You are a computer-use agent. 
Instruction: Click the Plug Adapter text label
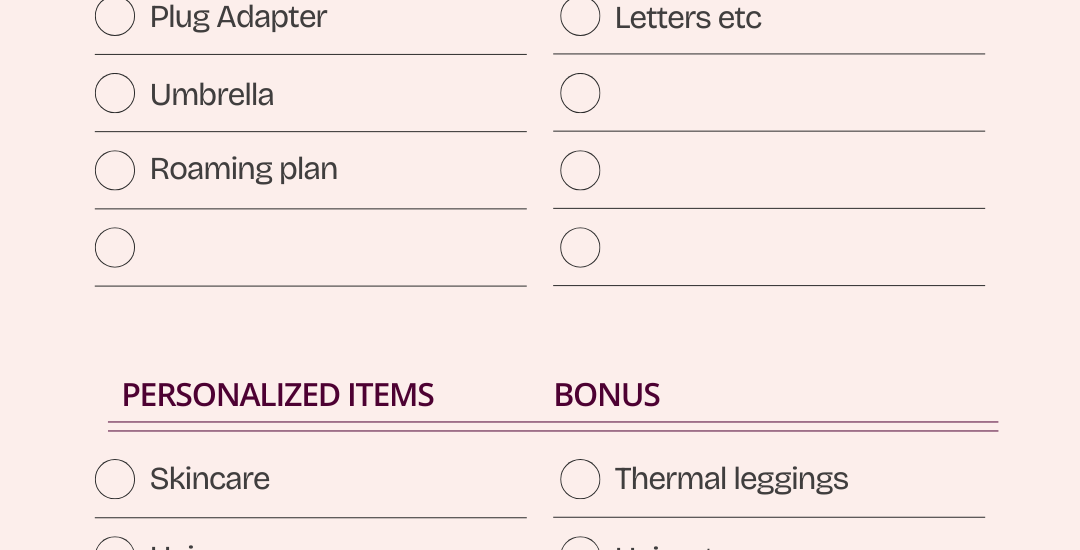pos(238,18)
